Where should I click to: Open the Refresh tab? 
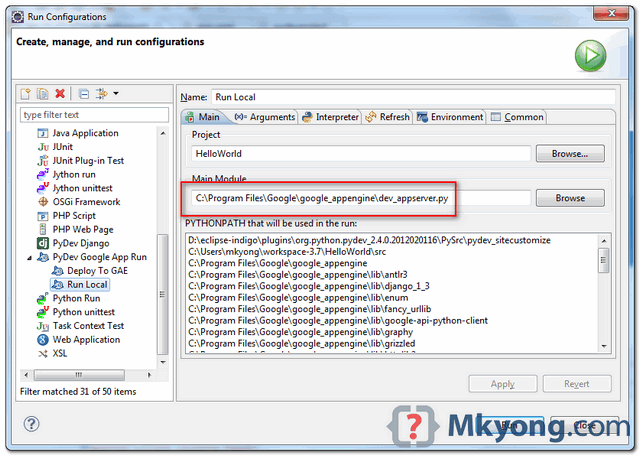[x=387, y=117]
